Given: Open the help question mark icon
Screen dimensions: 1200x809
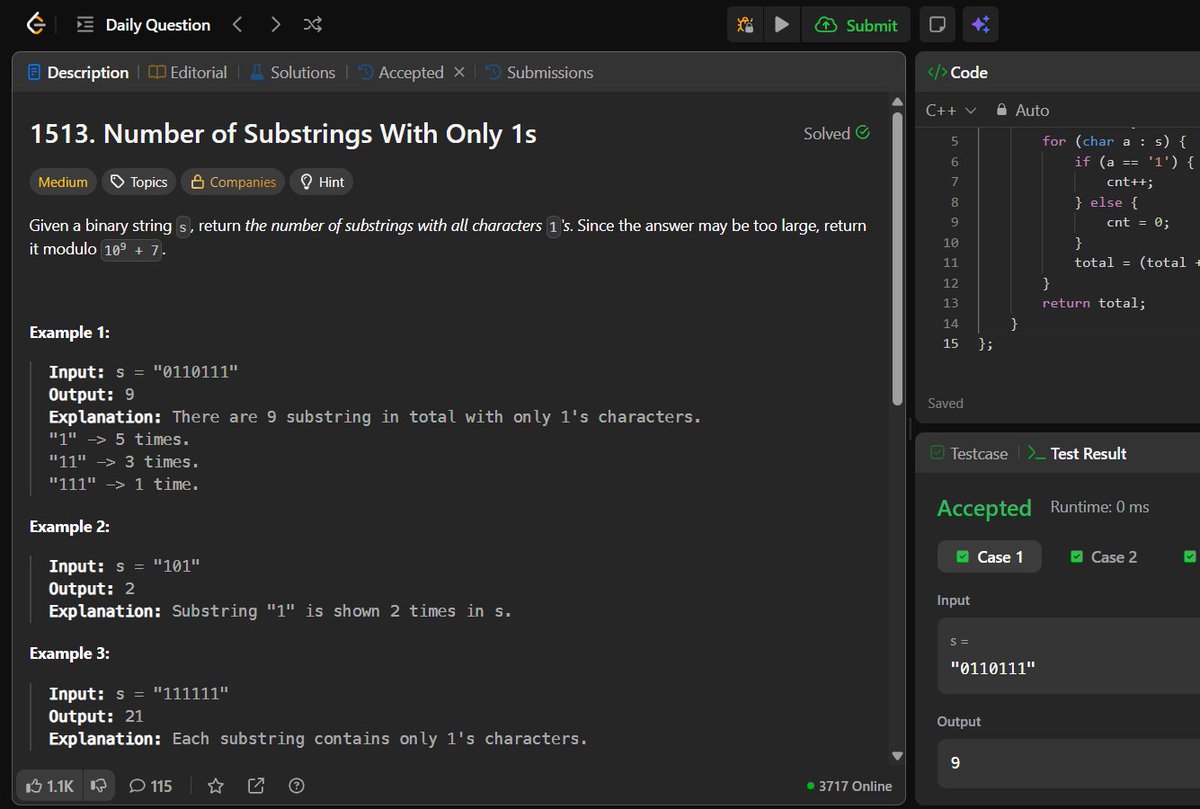Looking at the screenshot, I should (x=296, y=786).
